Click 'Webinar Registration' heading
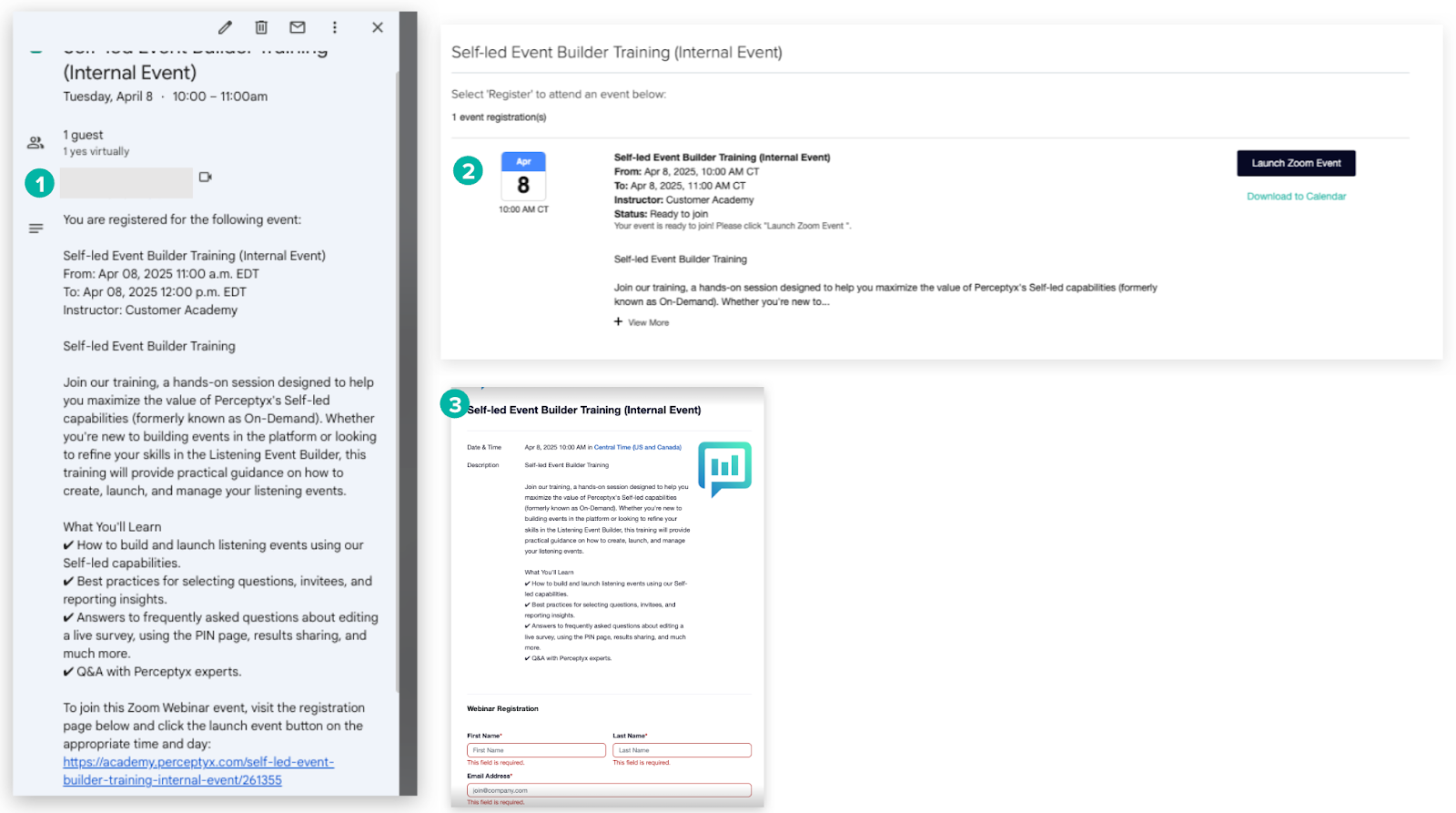 [502, 708]
